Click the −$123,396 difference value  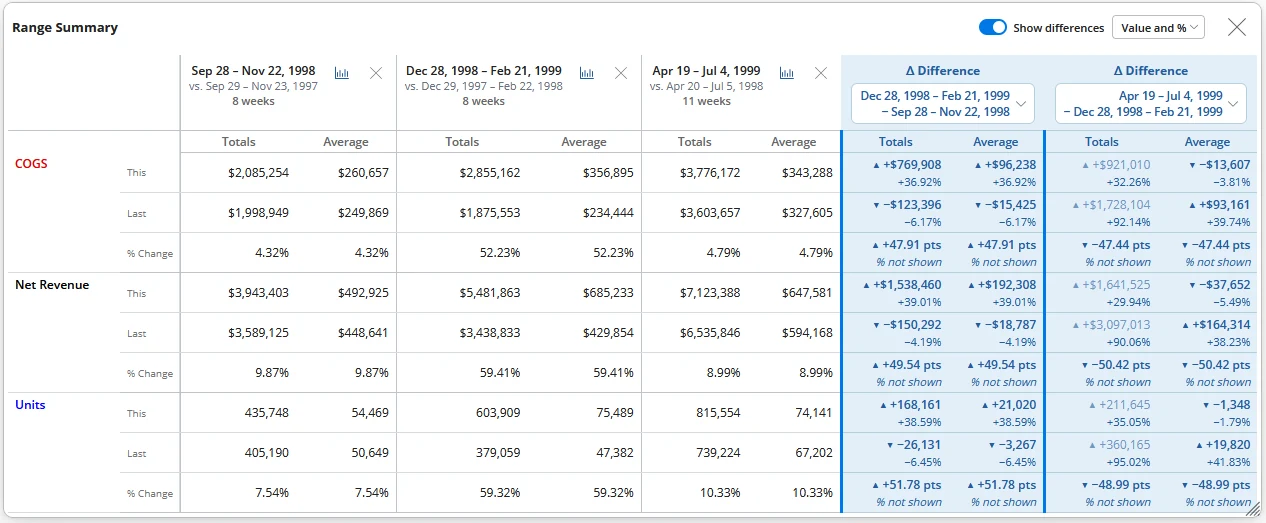(912, 205)
